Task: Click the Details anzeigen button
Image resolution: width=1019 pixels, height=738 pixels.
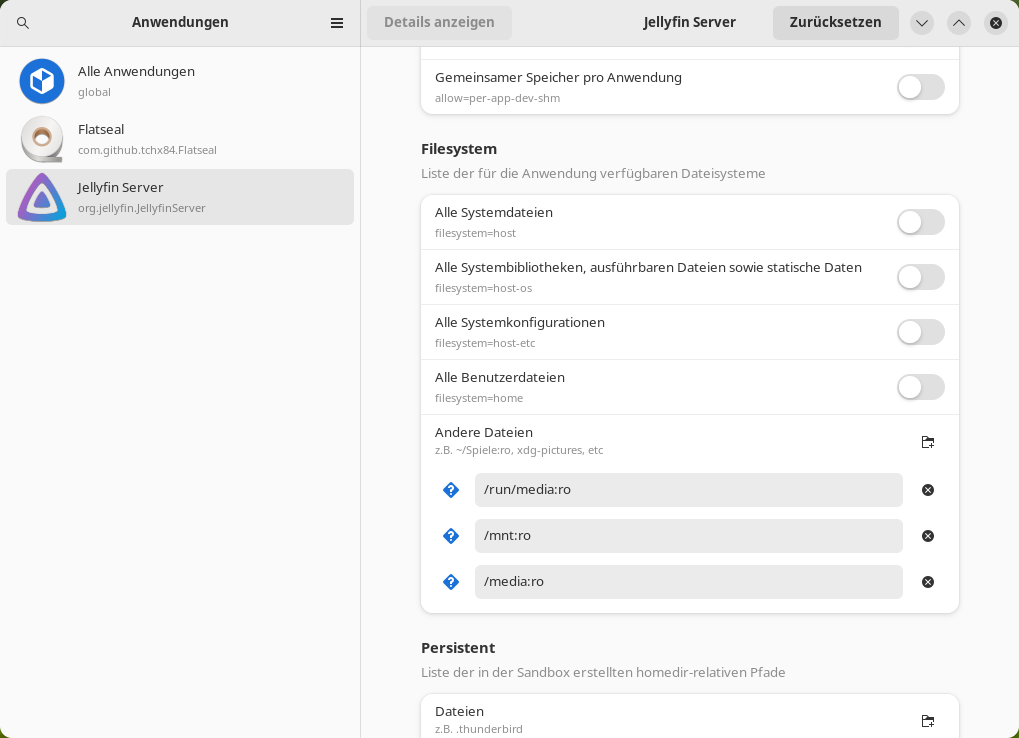Action: pos(439,22)
